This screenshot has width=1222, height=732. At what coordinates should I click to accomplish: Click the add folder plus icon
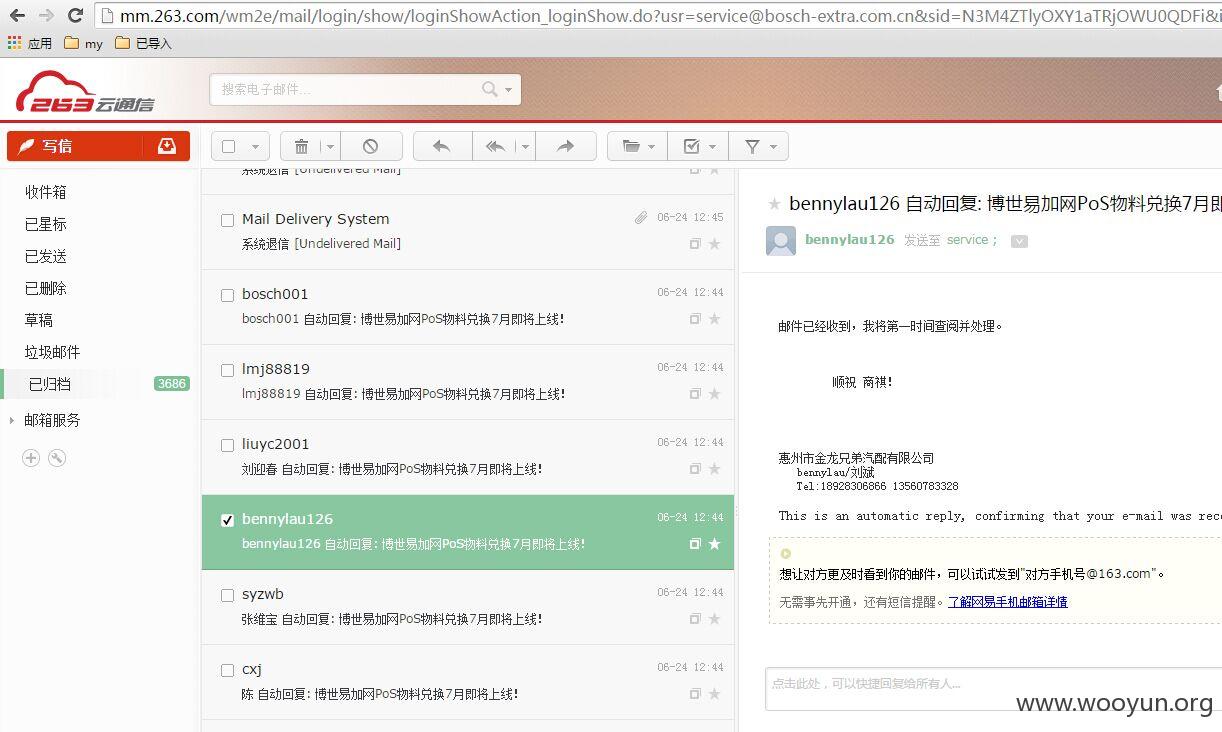(31, 458)
